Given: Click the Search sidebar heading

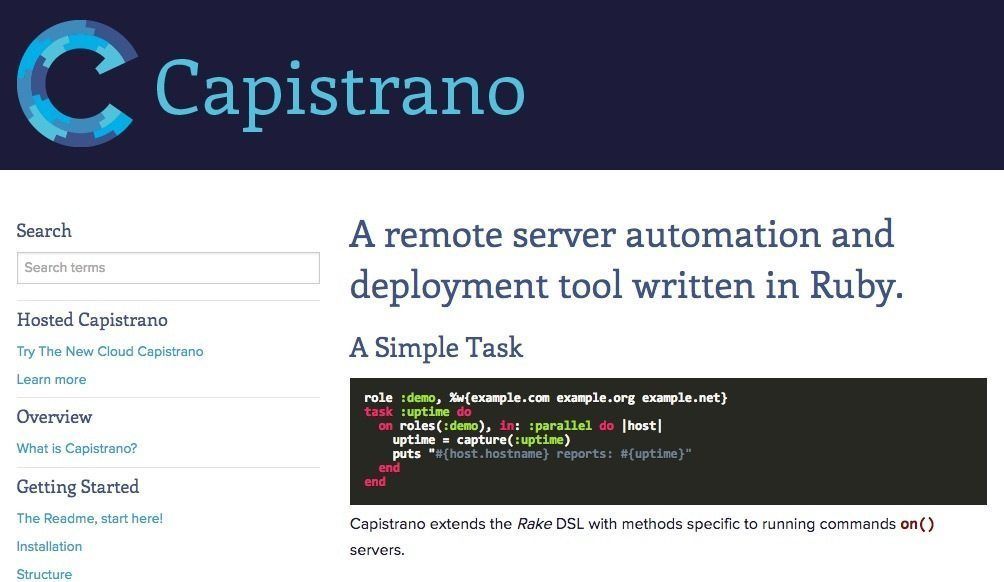Looking at the screenshot, I should pyautogui.click(x=44, y=230).
